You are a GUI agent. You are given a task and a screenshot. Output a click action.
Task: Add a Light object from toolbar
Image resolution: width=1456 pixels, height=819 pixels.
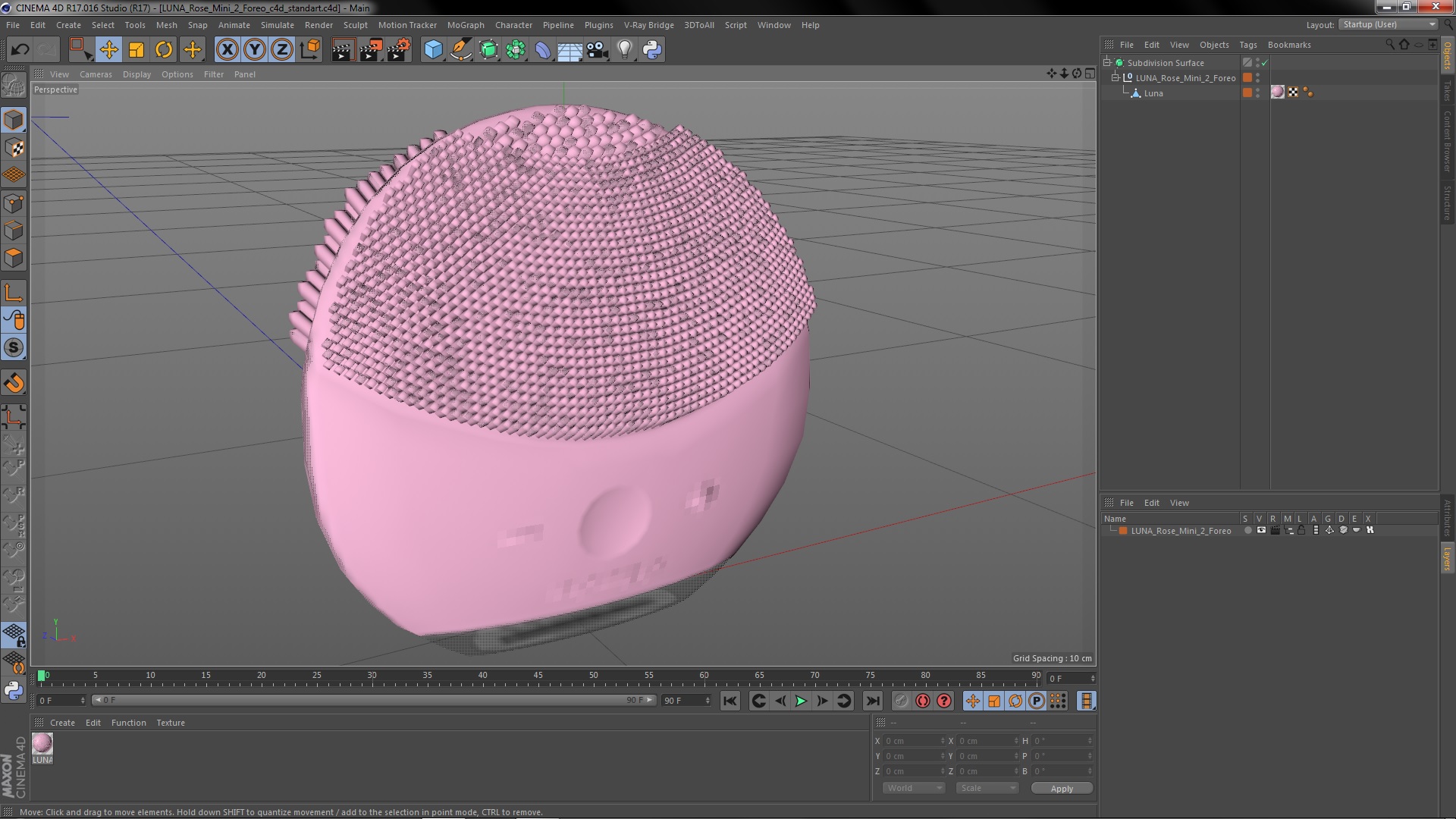pos(624,50)
